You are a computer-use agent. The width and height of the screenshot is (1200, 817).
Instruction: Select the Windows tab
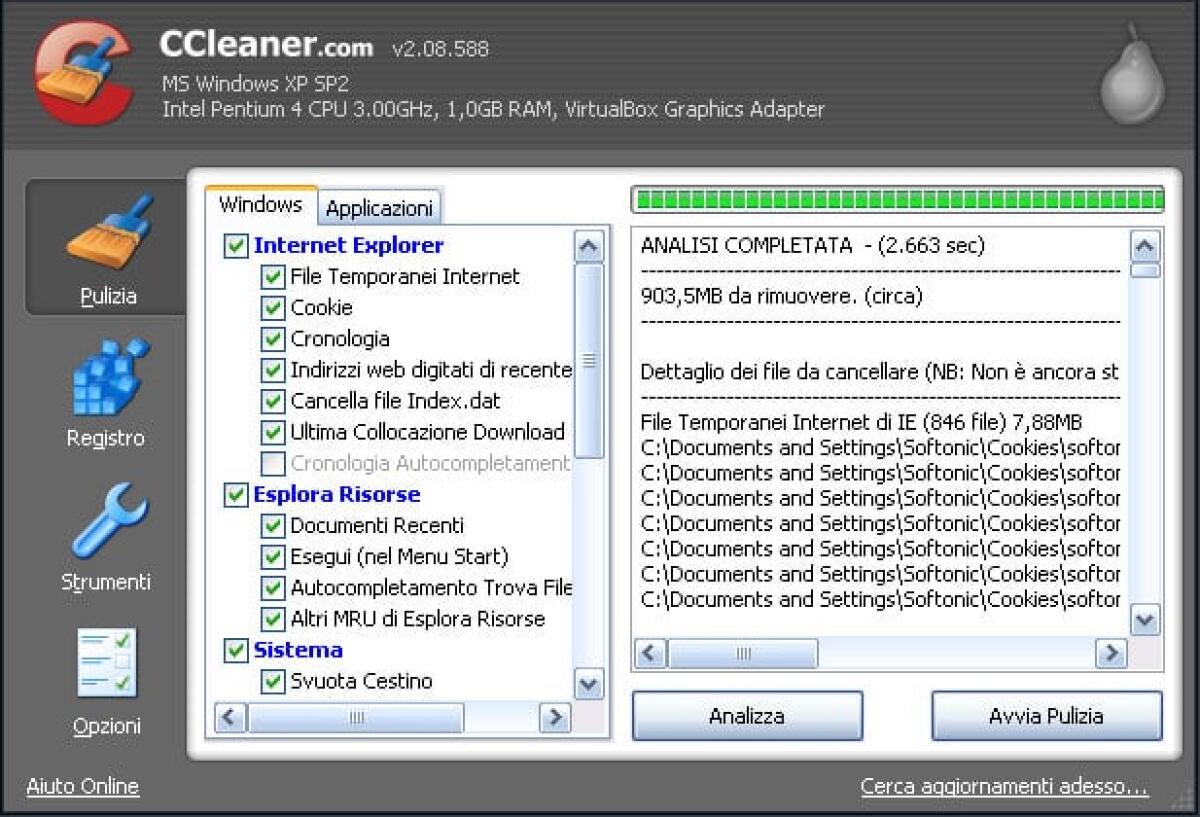260,204
